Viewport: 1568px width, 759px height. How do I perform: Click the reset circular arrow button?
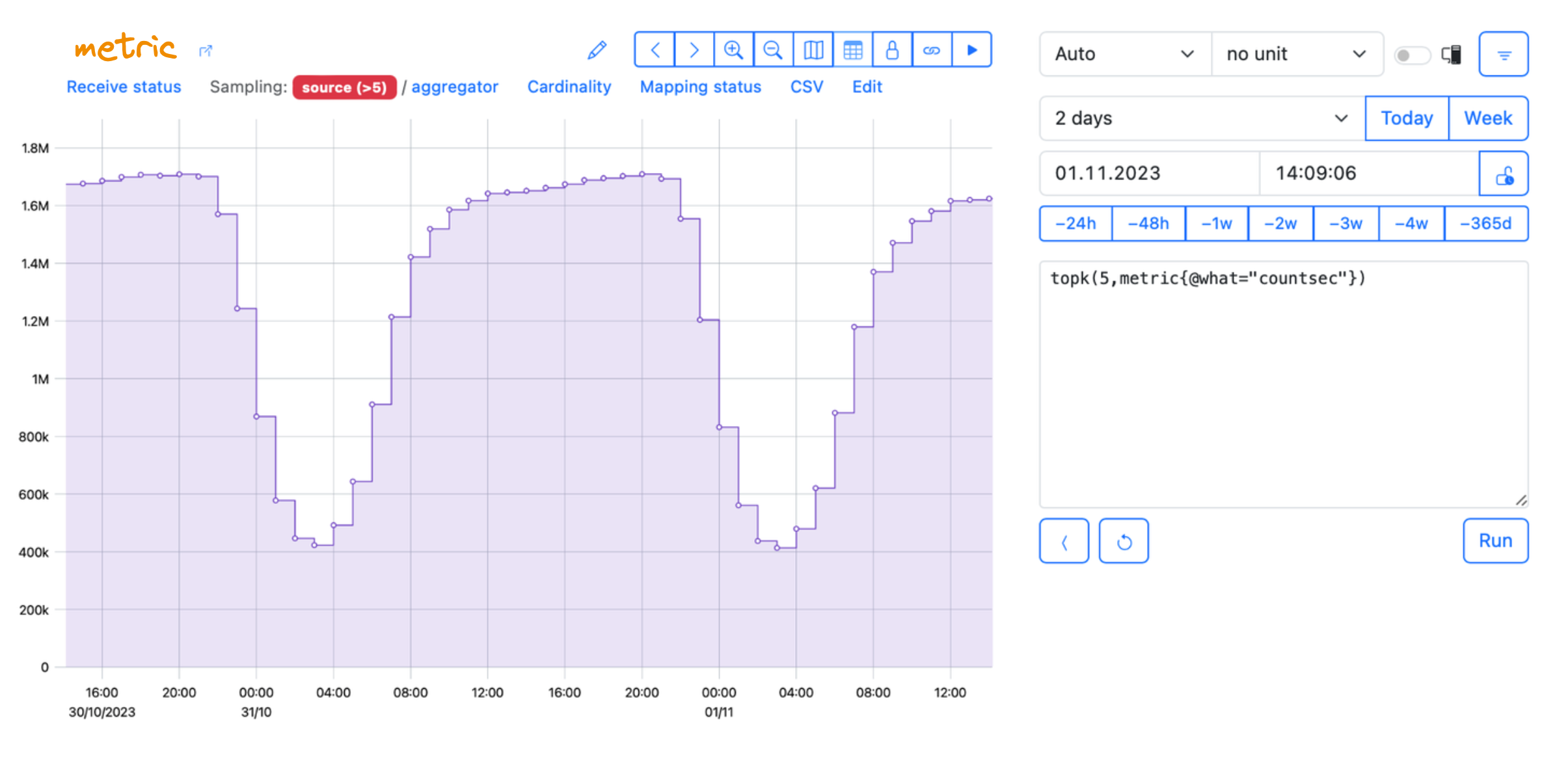(1124, 540)
